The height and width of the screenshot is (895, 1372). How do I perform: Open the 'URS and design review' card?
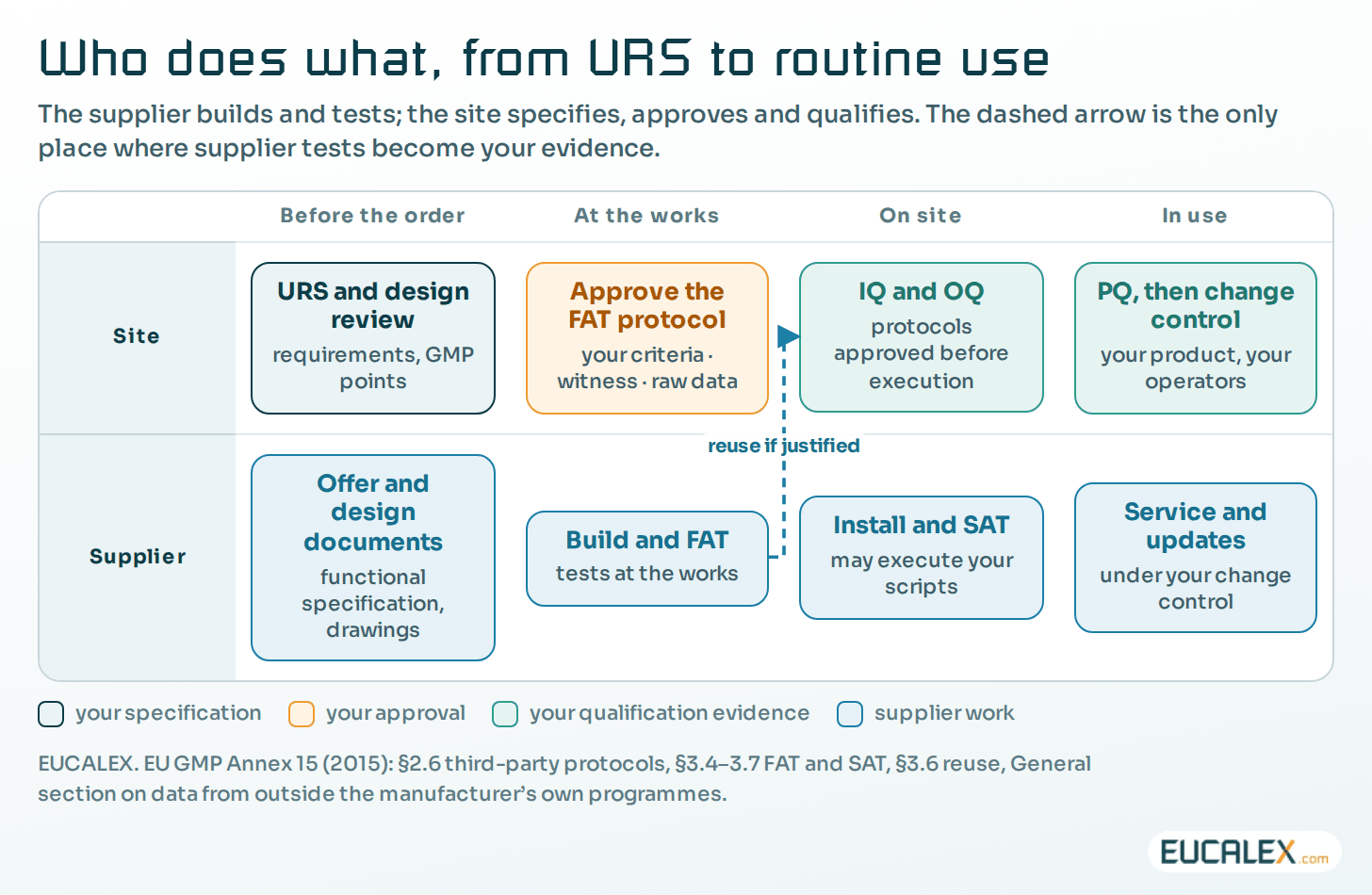coord(373,338)
